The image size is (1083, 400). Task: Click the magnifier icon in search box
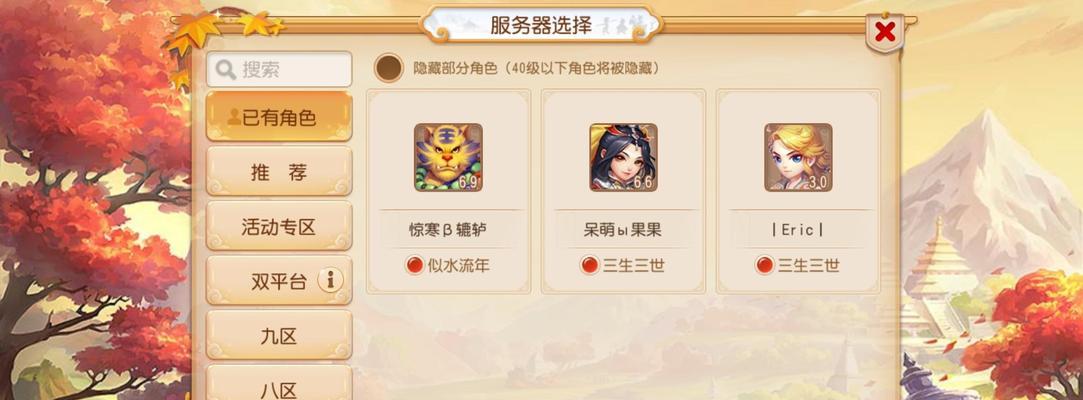coord(226,70)
